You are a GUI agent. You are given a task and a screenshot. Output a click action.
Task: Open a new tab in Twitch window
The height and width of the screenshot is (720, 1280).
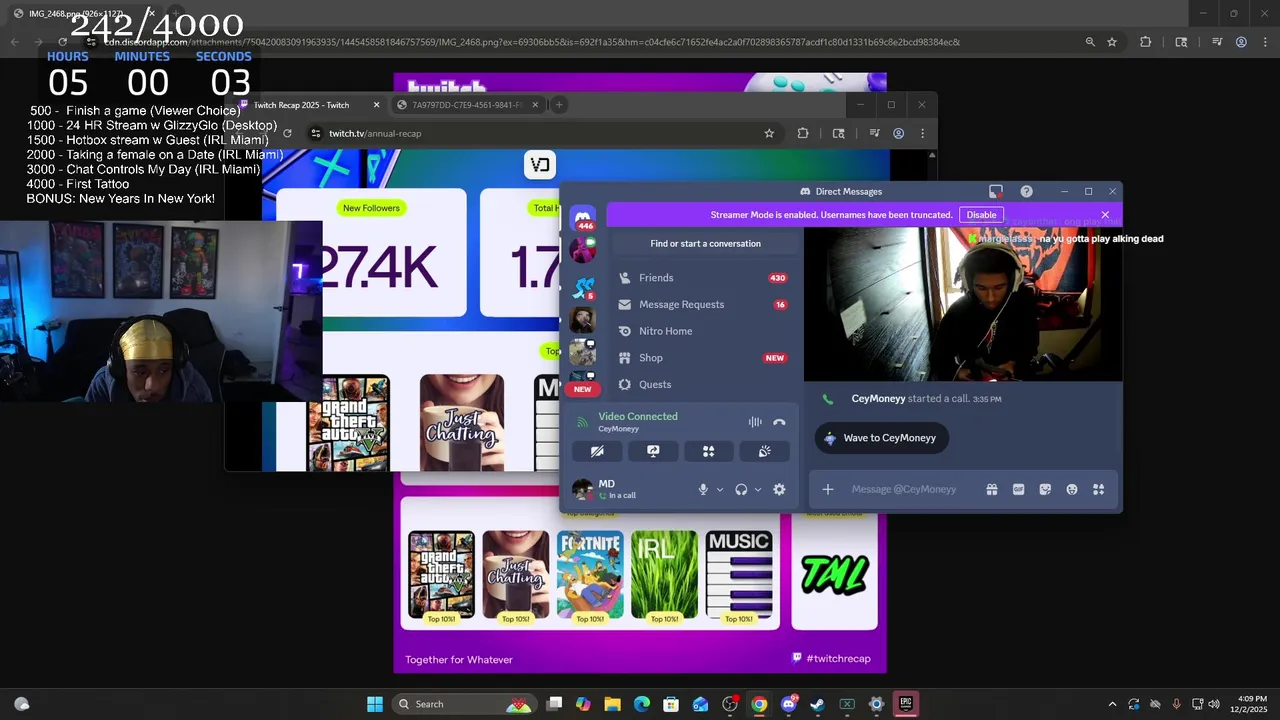tap(559, 105)
